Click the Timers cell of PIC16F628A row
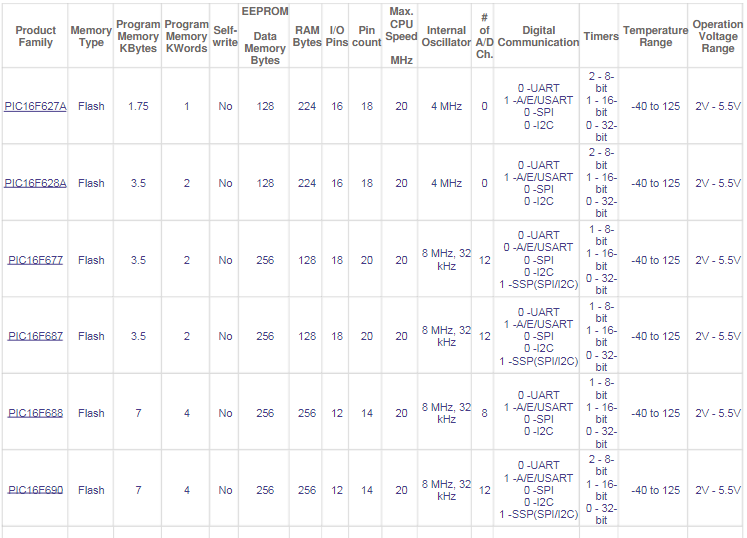Image resolution: width=747 pixels, height=538 pixels. [x=601, y=183]
